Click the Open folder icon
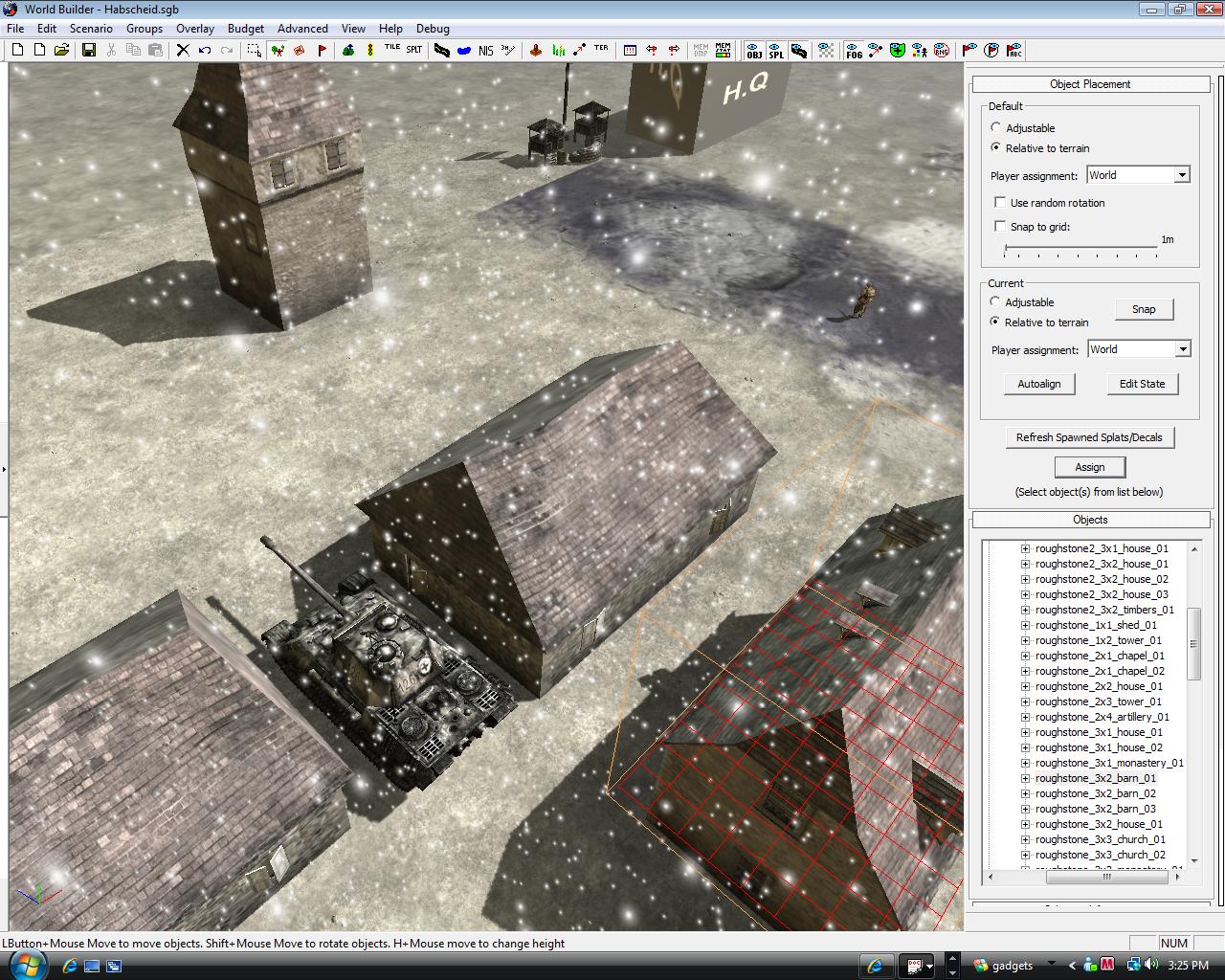The image size is (1225, 980). 61,50
